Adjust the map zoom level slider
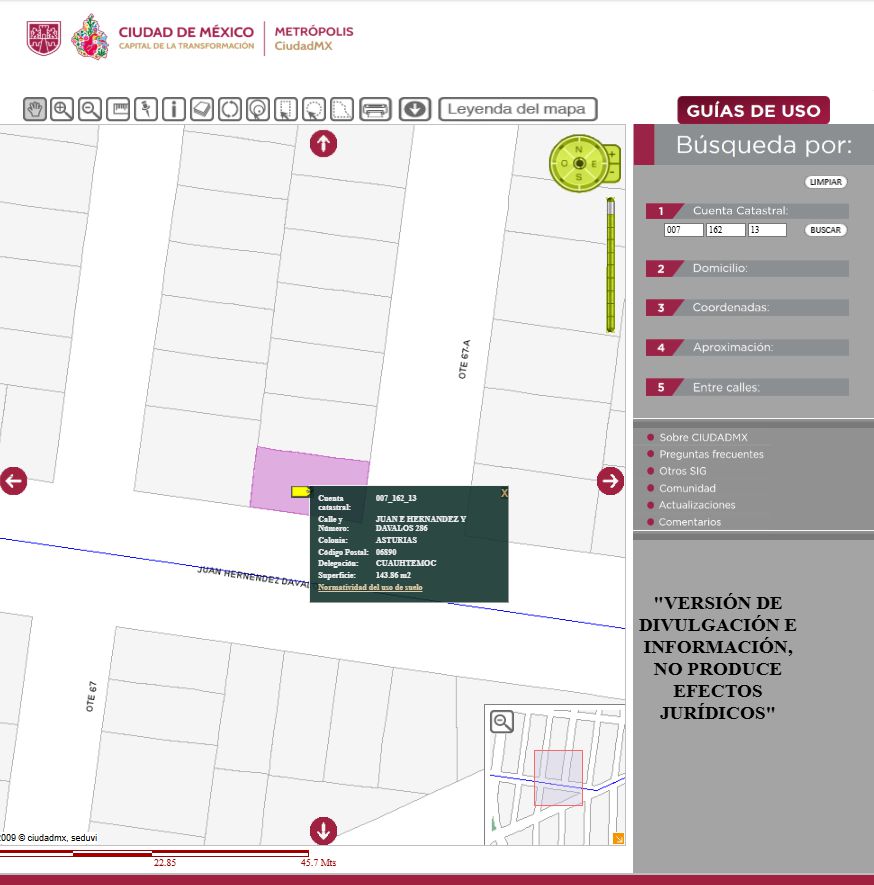This screenshot has width=874, height=885. pyautogui.click(x=611, y=265)
